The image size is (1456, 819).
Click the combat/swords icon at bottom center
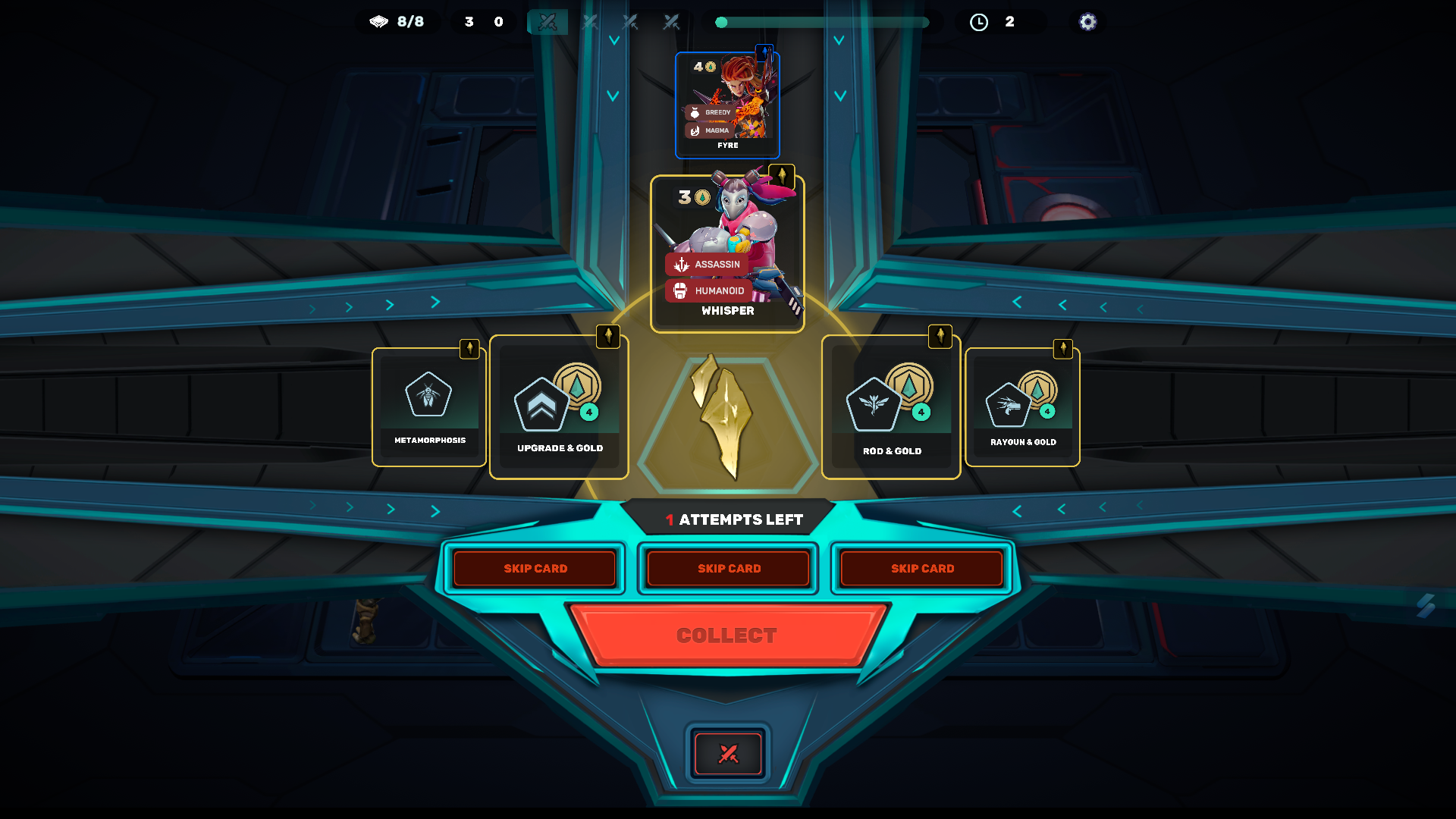tap(727, 753)
